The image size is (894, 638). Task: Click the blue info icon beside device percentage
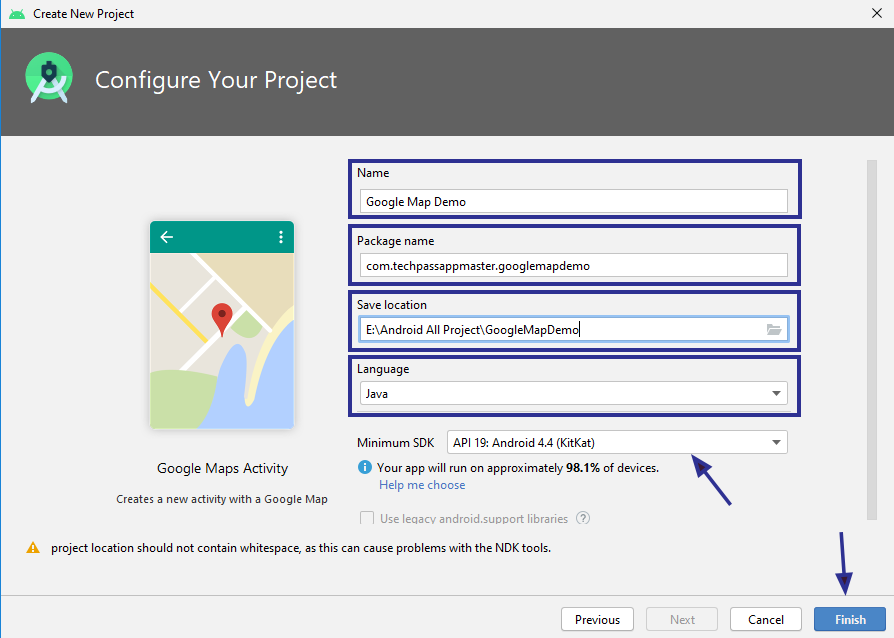pos(364,468)
